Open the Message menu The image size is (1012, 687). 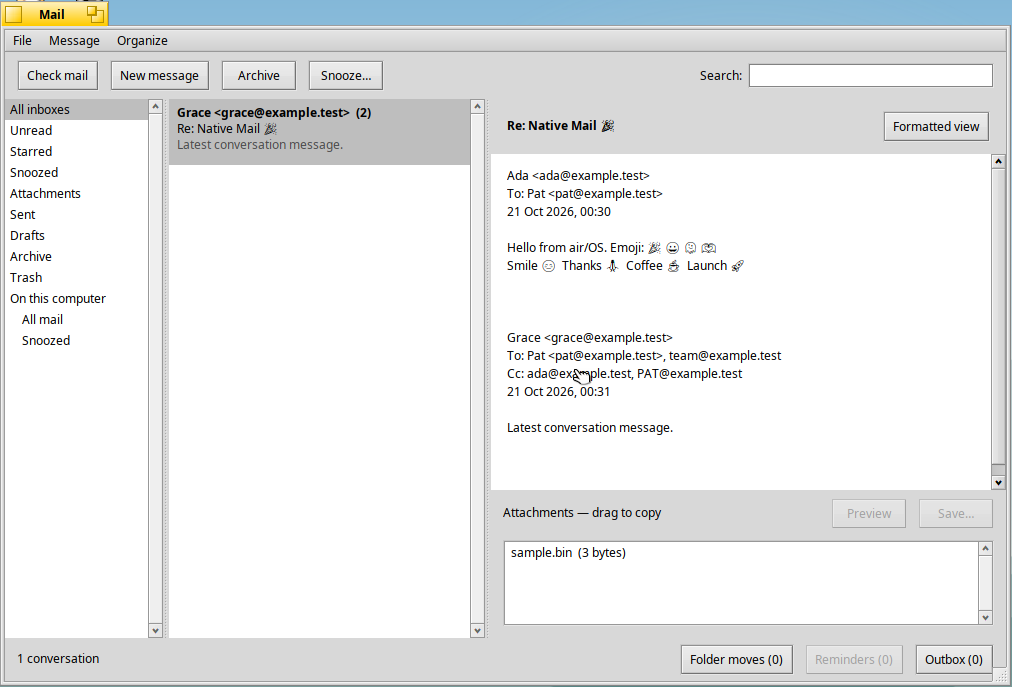click(x=74, y=41)
